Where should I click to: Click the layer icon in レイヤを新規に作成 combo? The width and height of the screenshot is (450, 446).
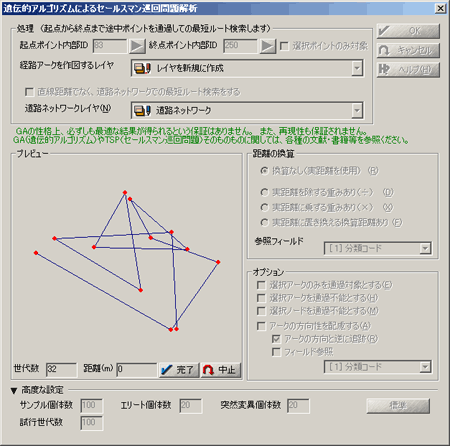(142, 68)
